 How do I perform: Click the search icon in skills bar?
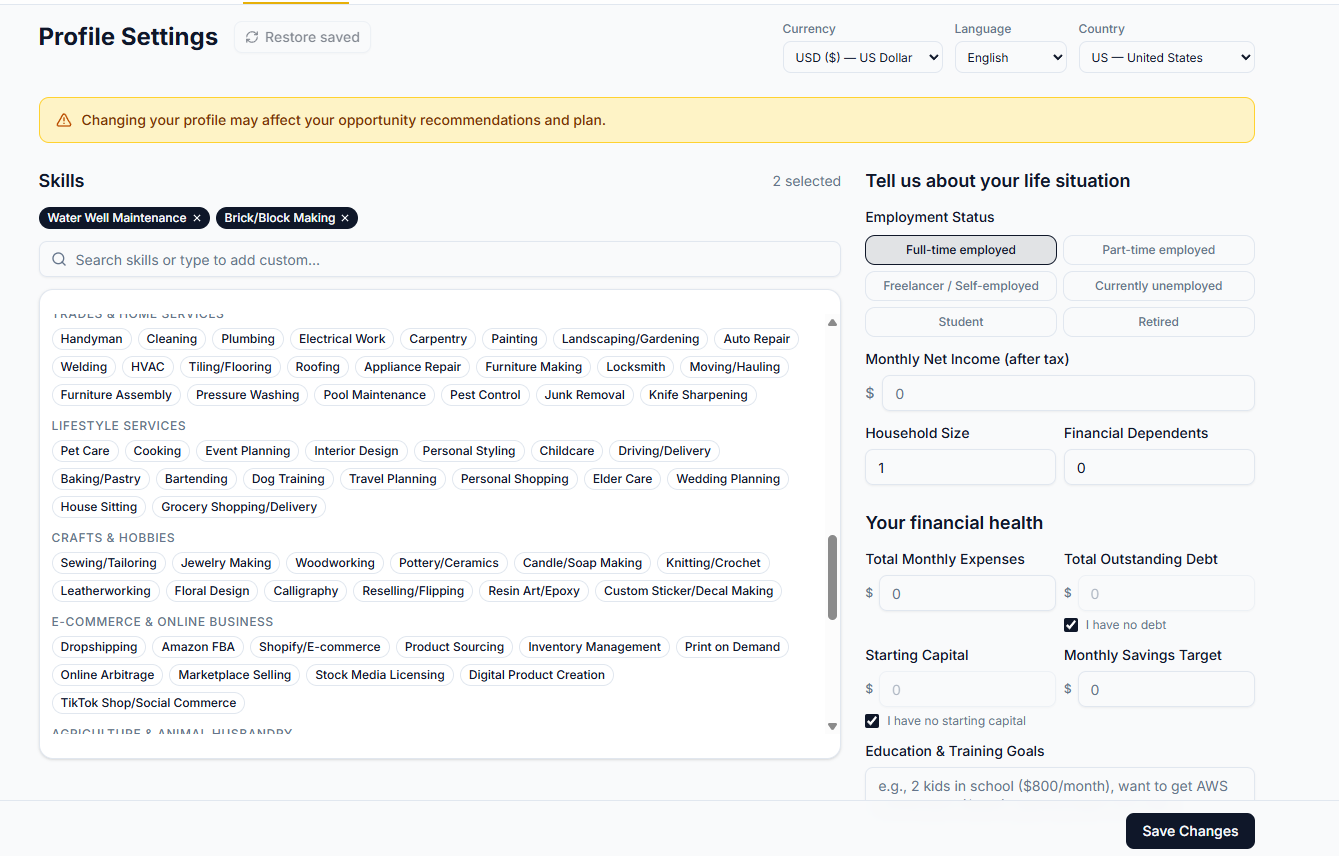(x=59, y=259)
